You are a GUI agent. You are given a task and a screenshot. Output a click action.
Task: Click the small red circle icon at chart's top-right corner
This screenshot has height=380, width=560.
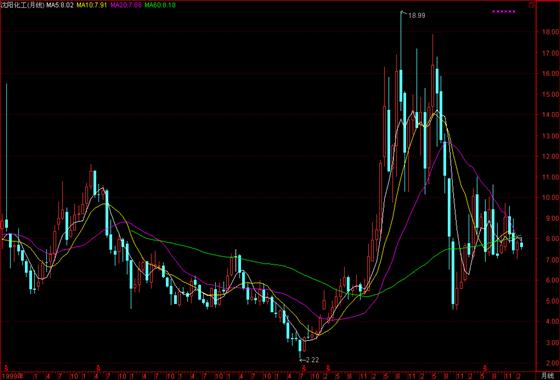531,5
